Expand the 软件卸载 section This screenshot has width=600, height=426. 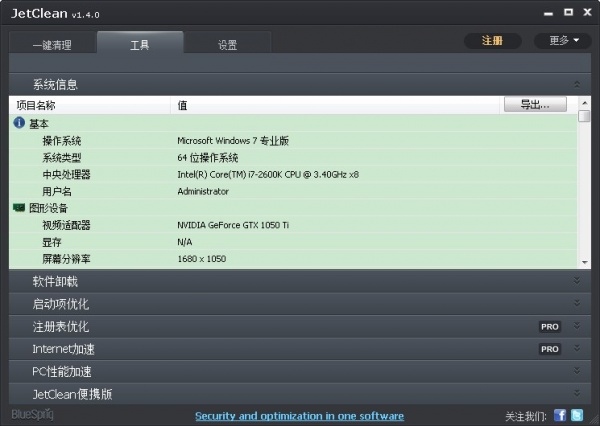coord(576,281)
